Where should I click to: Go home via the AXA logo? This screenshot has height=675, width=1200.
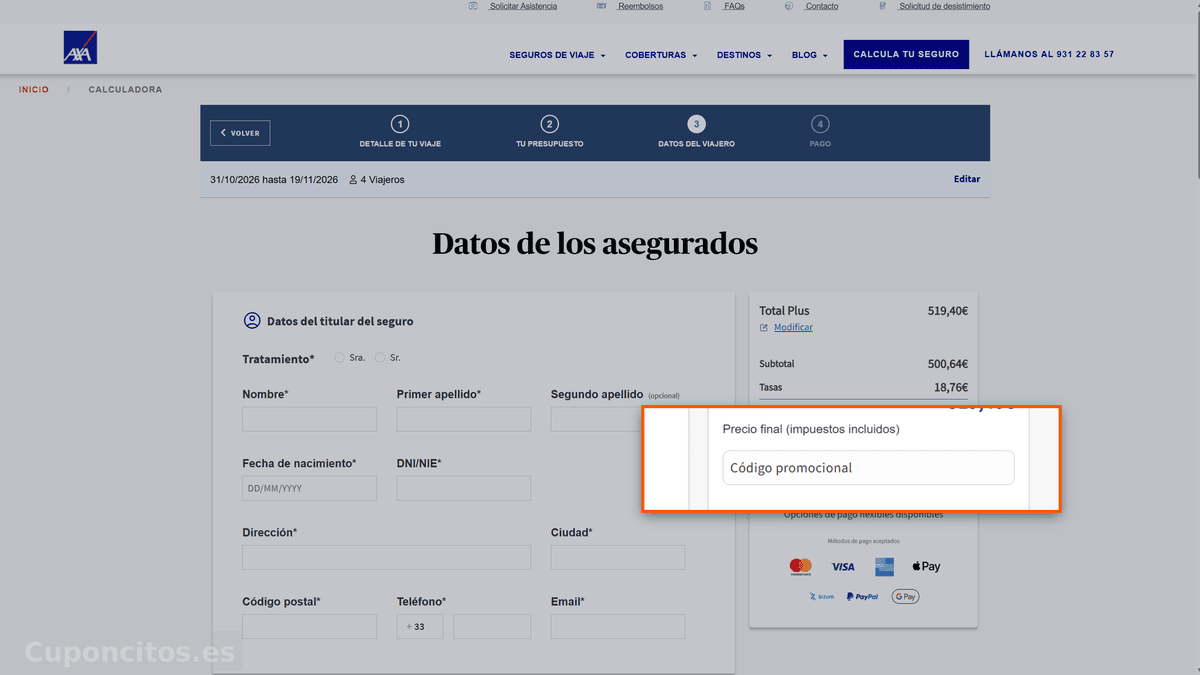(x=80, y=48)
